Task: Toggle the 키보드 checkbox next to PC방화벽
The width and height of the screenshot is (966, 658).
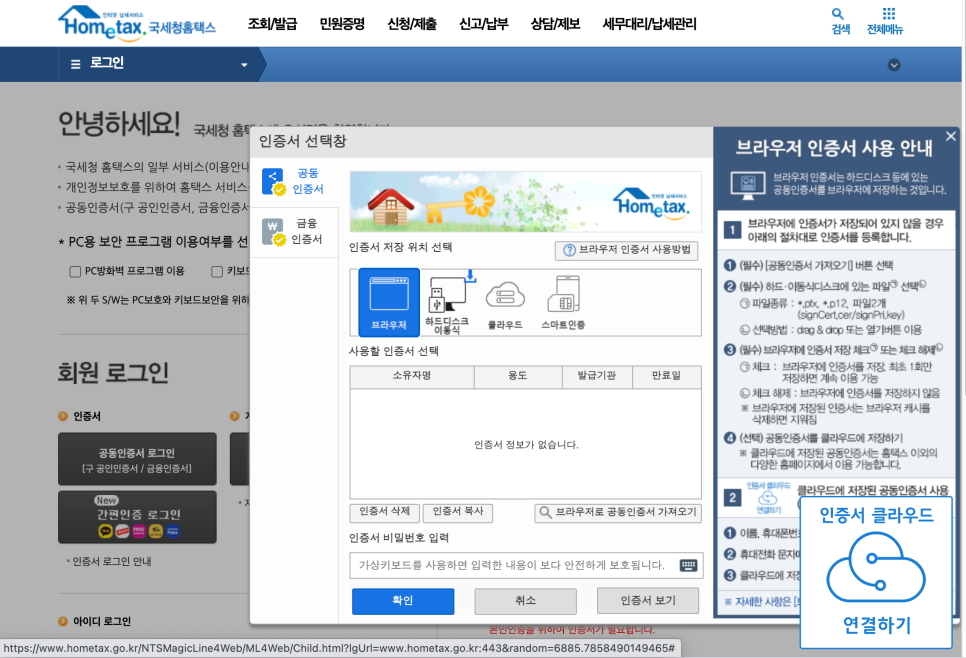Action: pos(216,271)
